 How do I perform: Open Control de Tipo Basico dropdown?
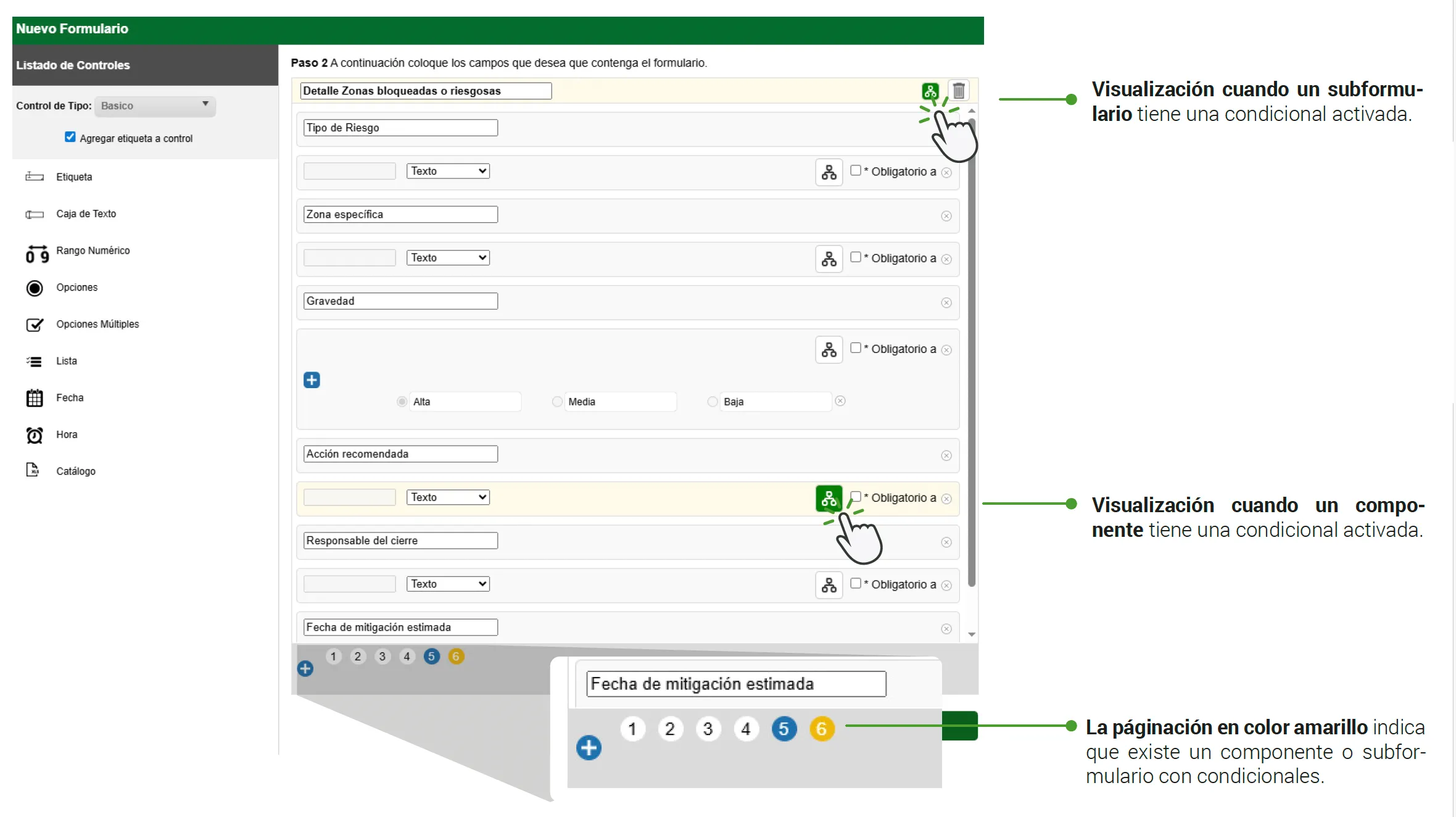point(155,106)
